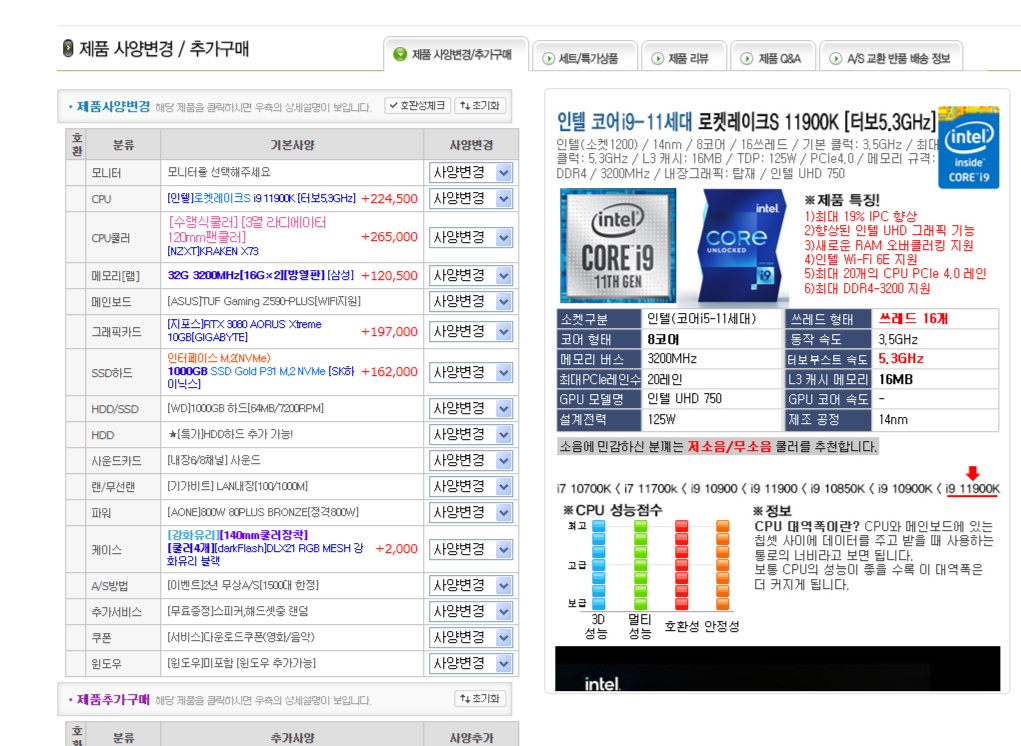Screen dimensions: 1021x746
Task: Open 사양변경 dropdown for 메인보드 row
Action: [x=471, y=301]
